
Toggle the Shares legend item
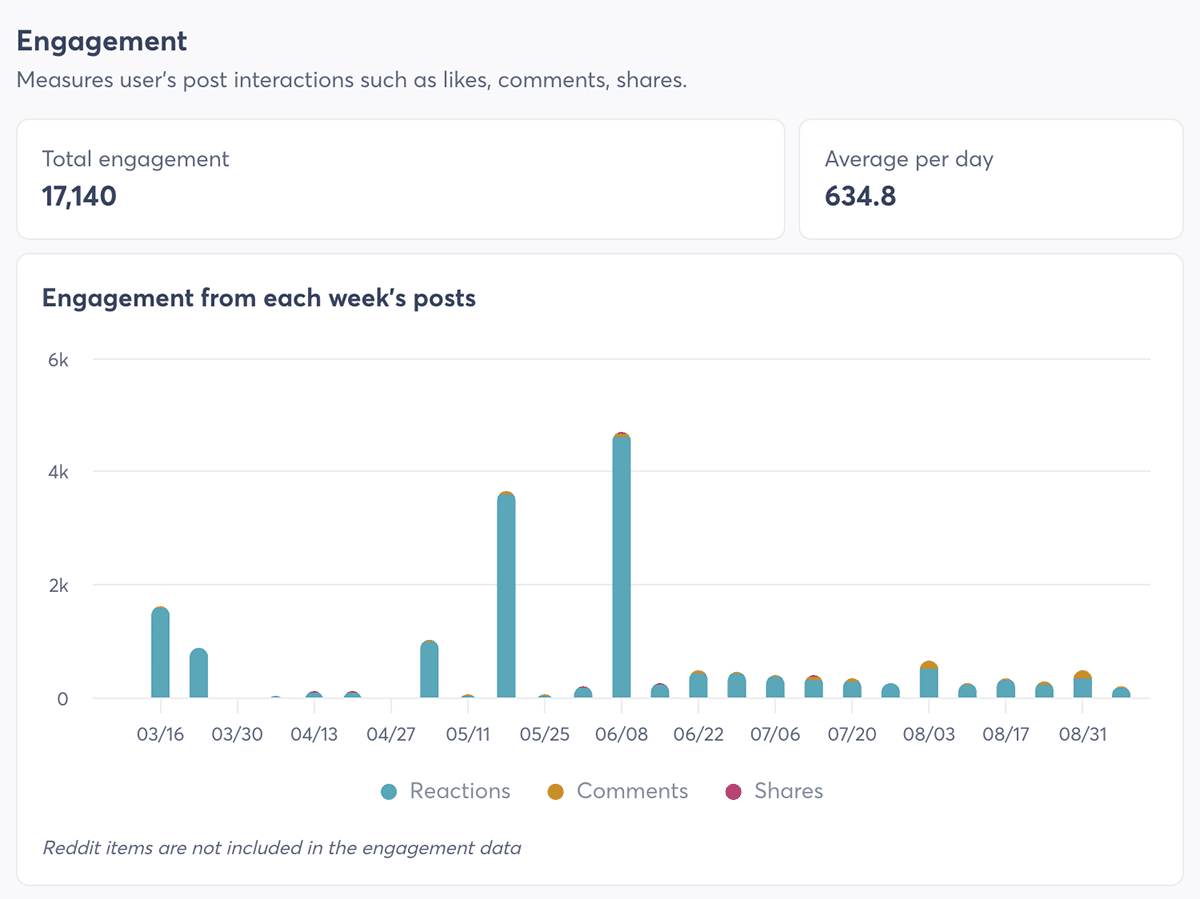(774, 791)
